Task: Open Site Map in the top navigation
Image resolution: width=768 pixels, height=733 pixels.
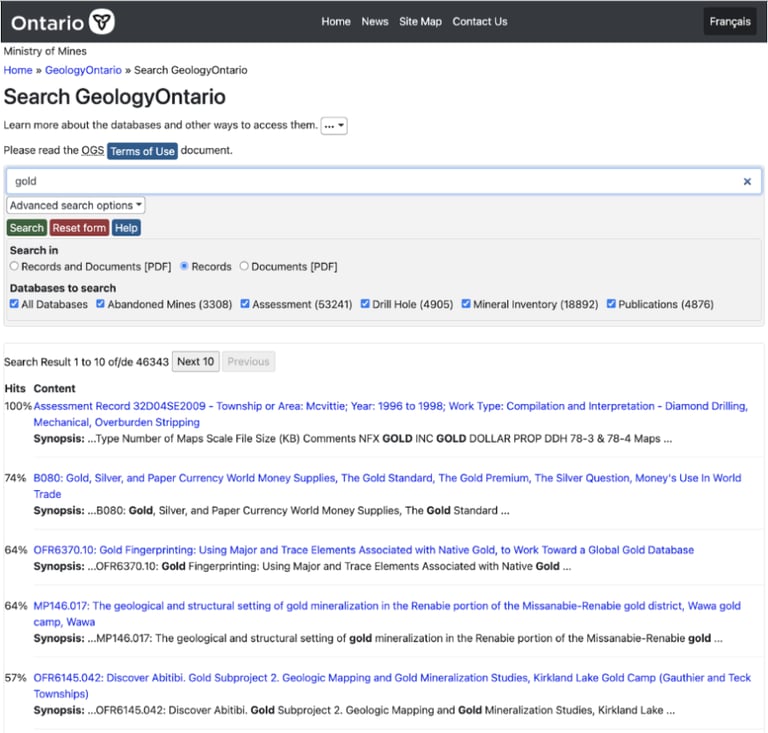Action: click(420, 22)
